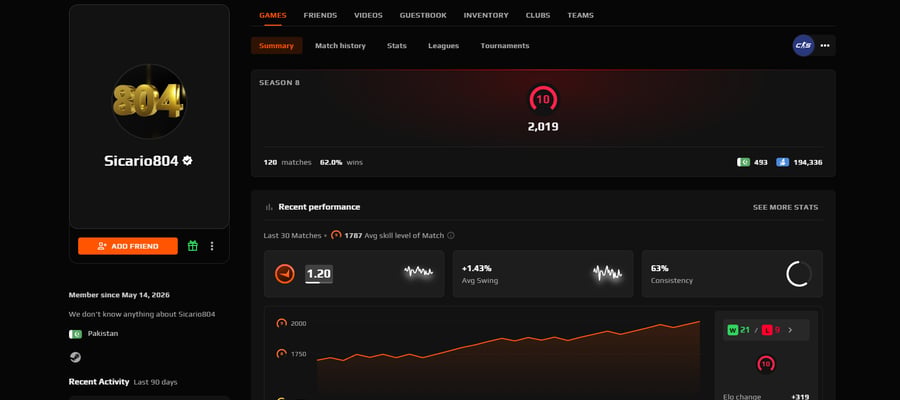Click the 1.20 rating value
Image resolution: width=900 pixels, height=400 pixels.
(319, 274)
